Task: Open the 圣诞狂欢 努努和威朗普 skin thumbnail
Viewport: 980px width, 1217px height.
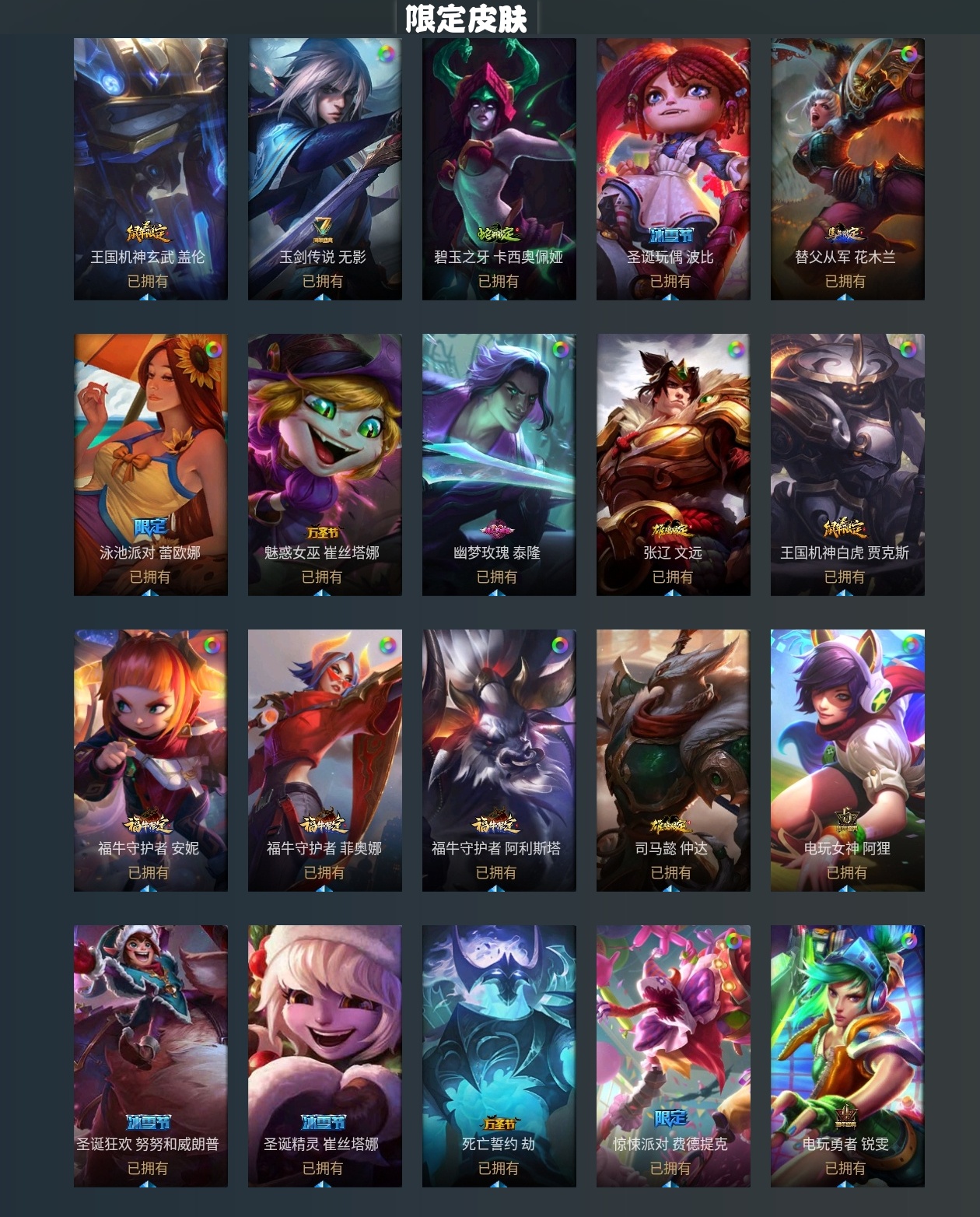Action: coord(151,1056)
